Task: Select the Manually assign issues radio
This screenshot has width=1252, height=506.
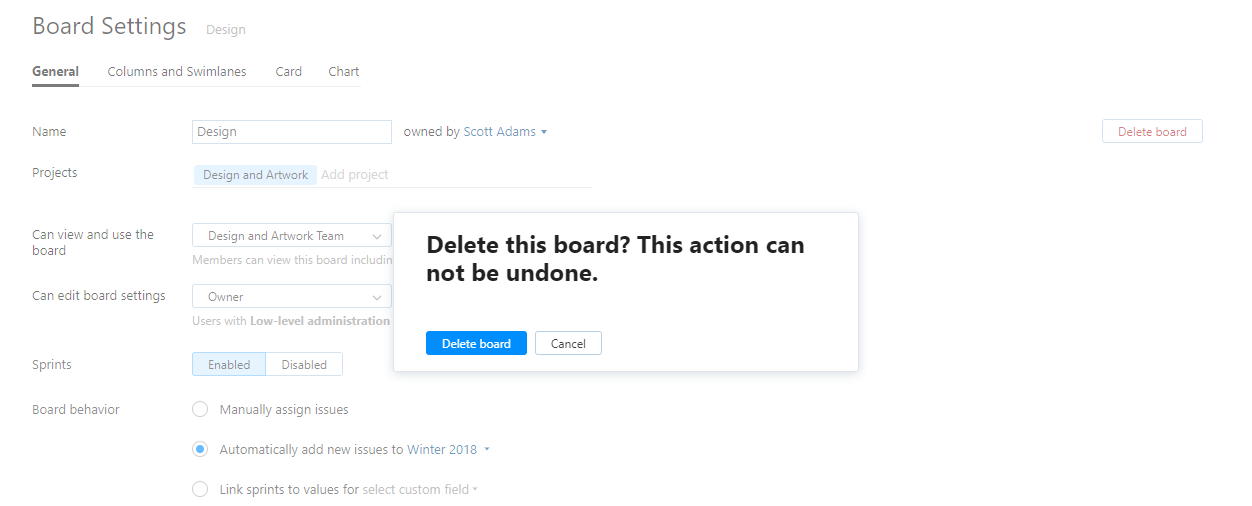Action: point(200,409)
